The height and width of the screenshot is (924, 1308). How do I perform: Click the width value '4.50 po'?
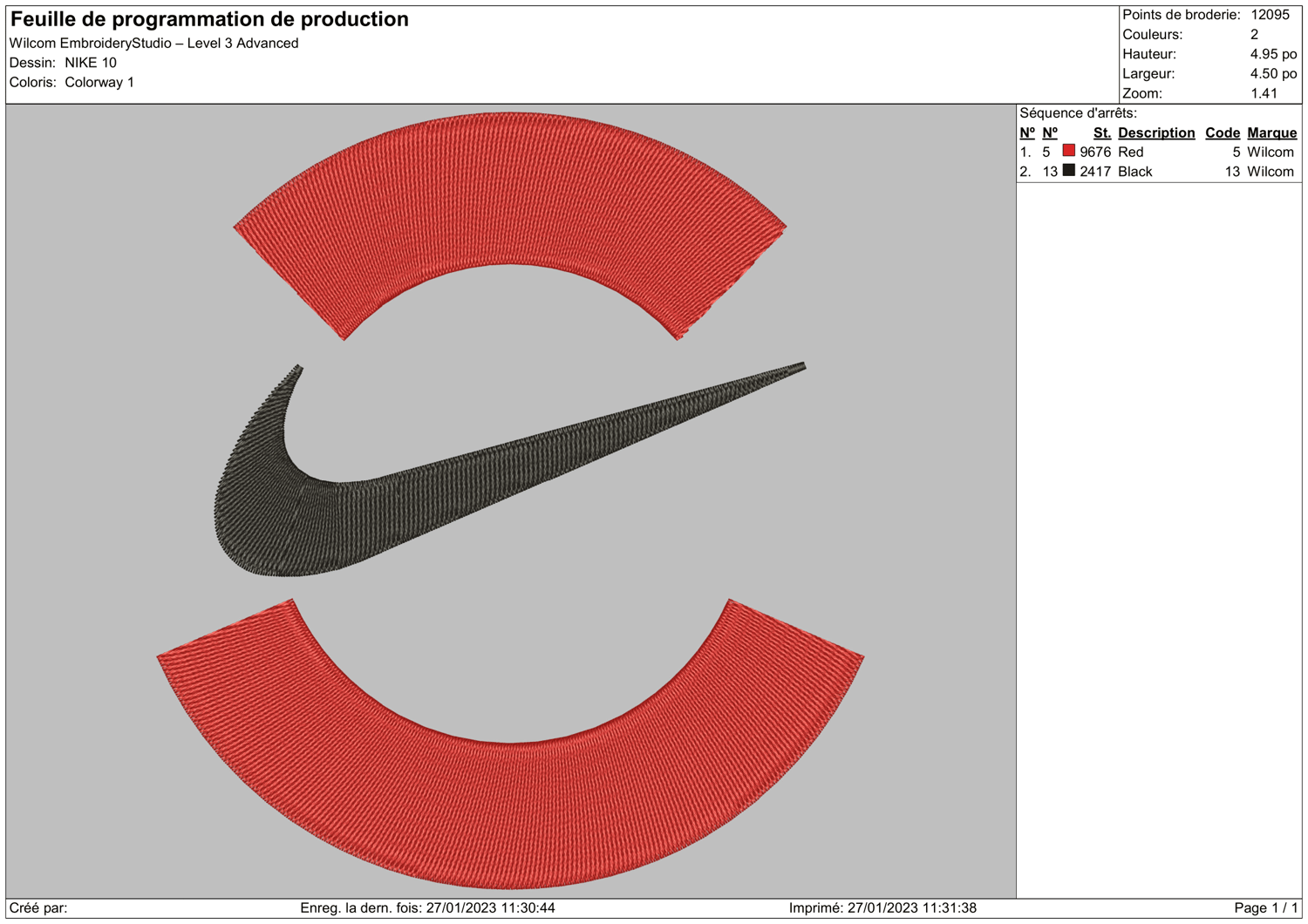tap(1273, 74)
